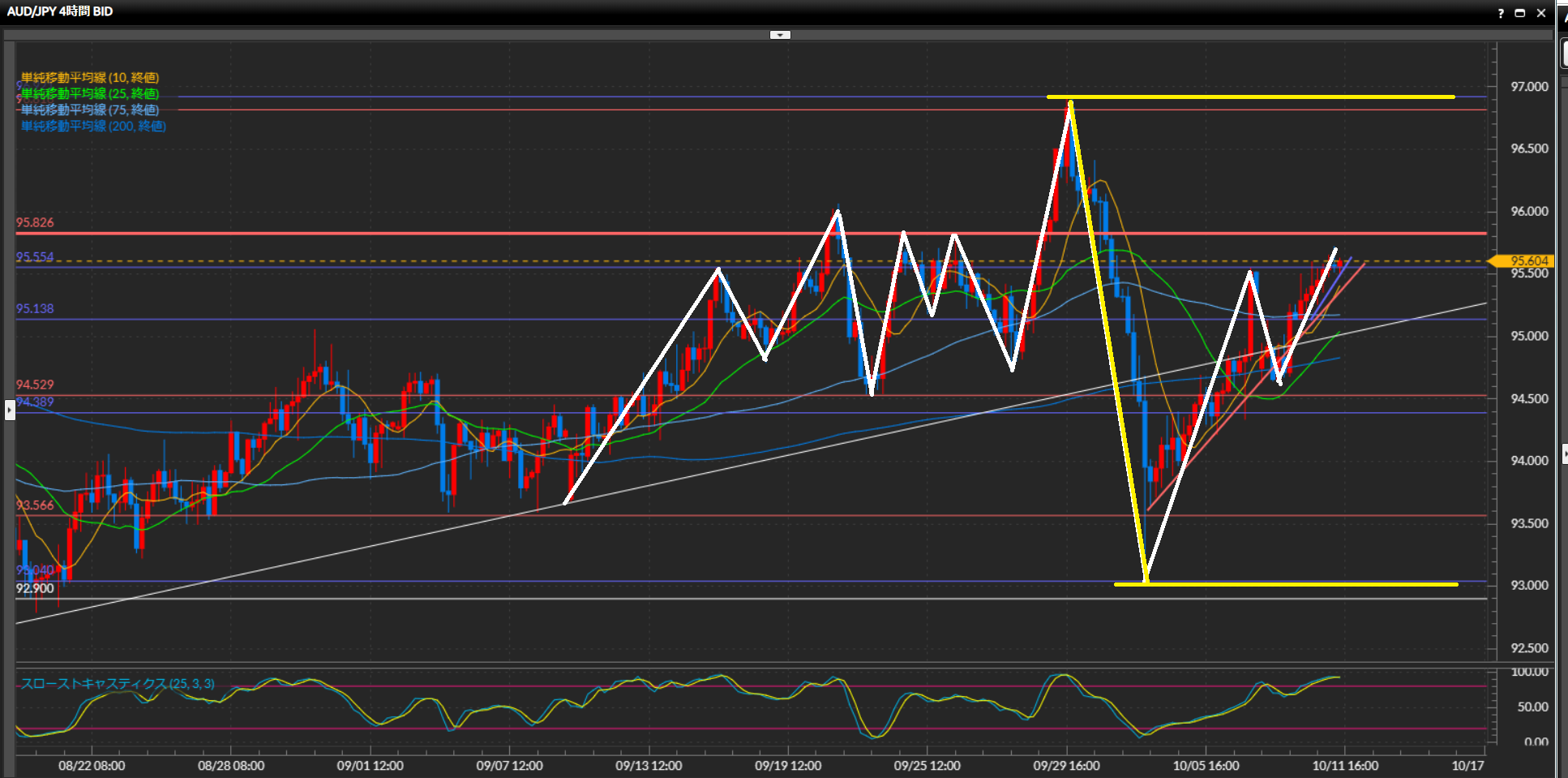Click the 92.900 white horizontal line label
1568x778 pixels.
coord(35,589)
